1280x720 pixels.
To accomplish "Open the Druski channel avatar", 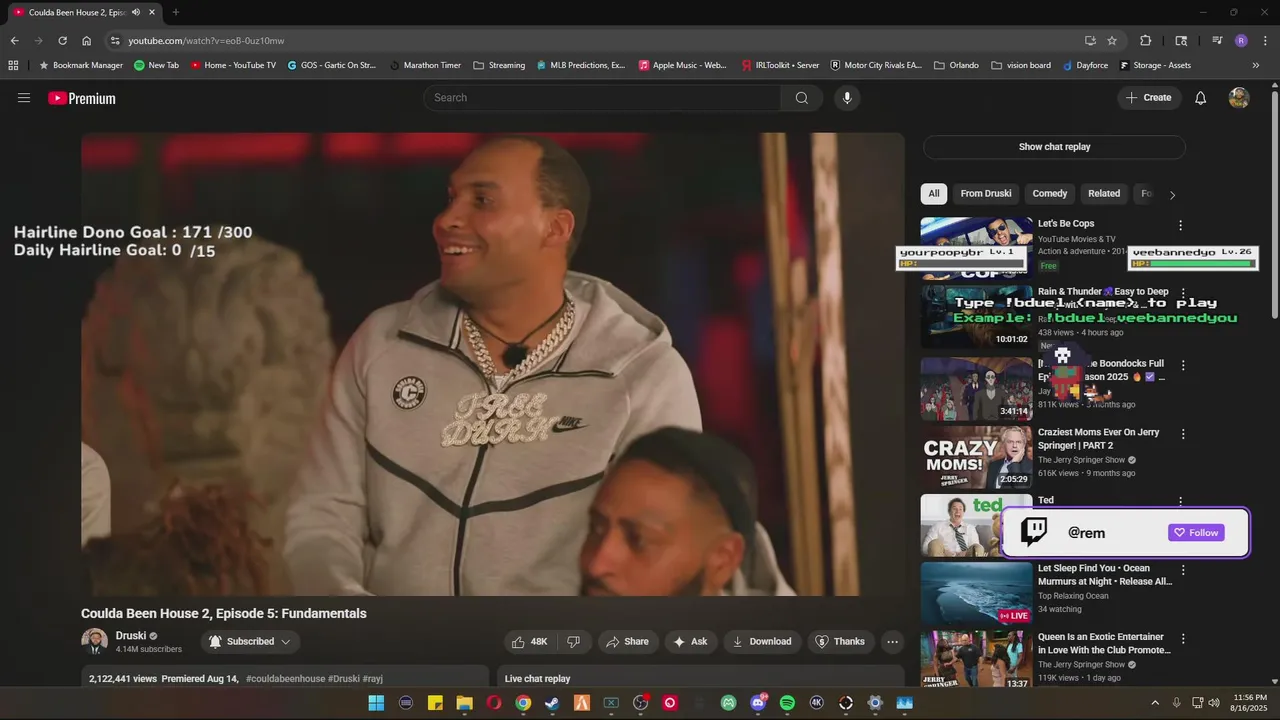I will point(94,642).
